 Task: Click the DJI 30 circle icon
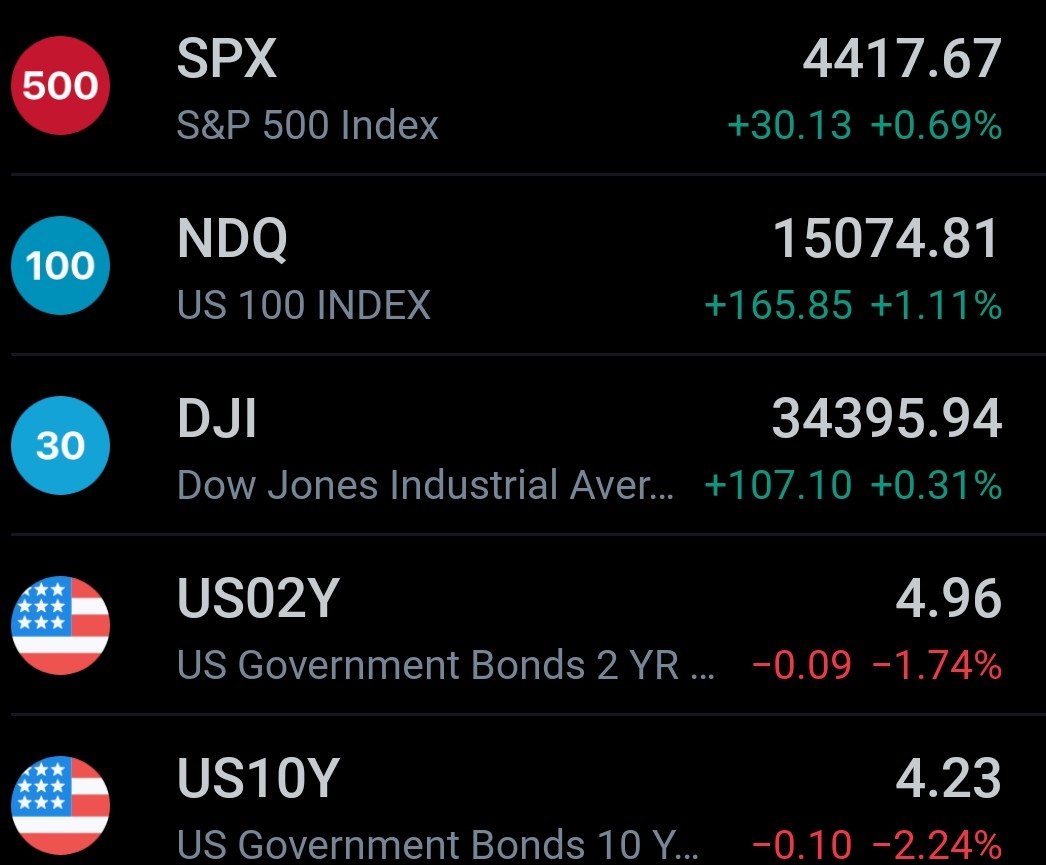[x=60, y=446]
